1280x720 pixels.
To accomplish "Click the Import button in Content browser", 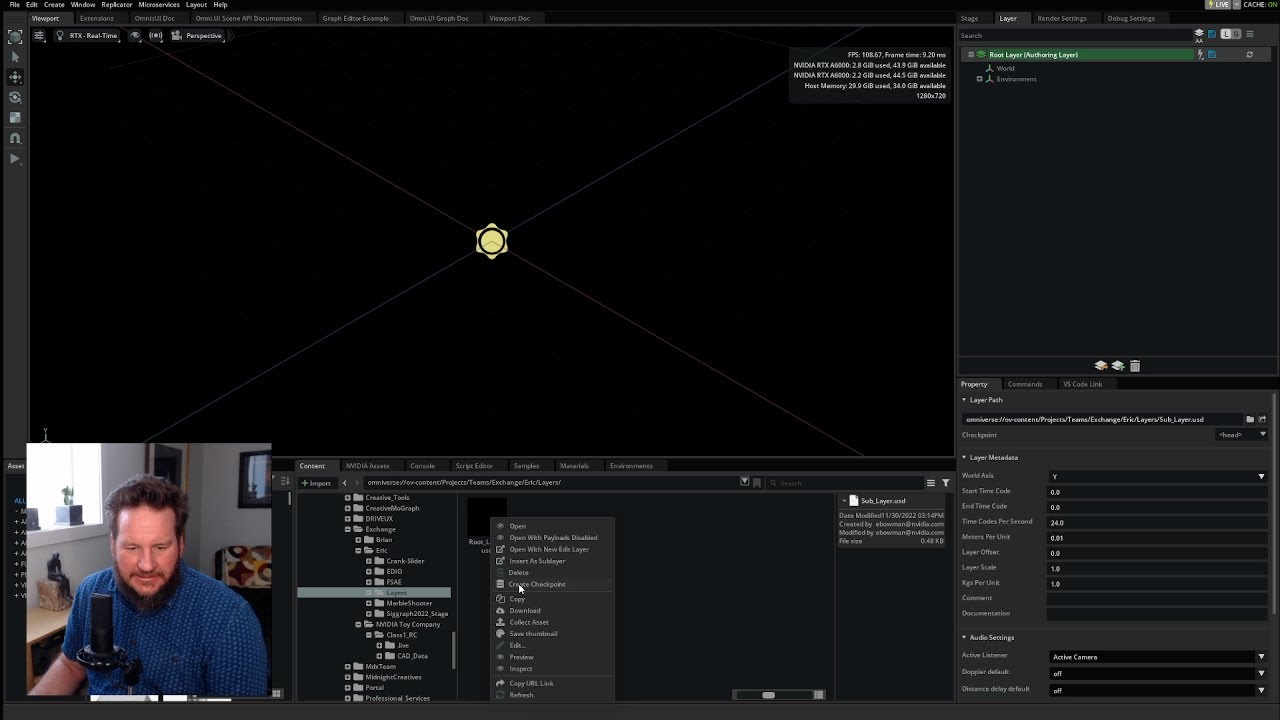I will 316,483.
